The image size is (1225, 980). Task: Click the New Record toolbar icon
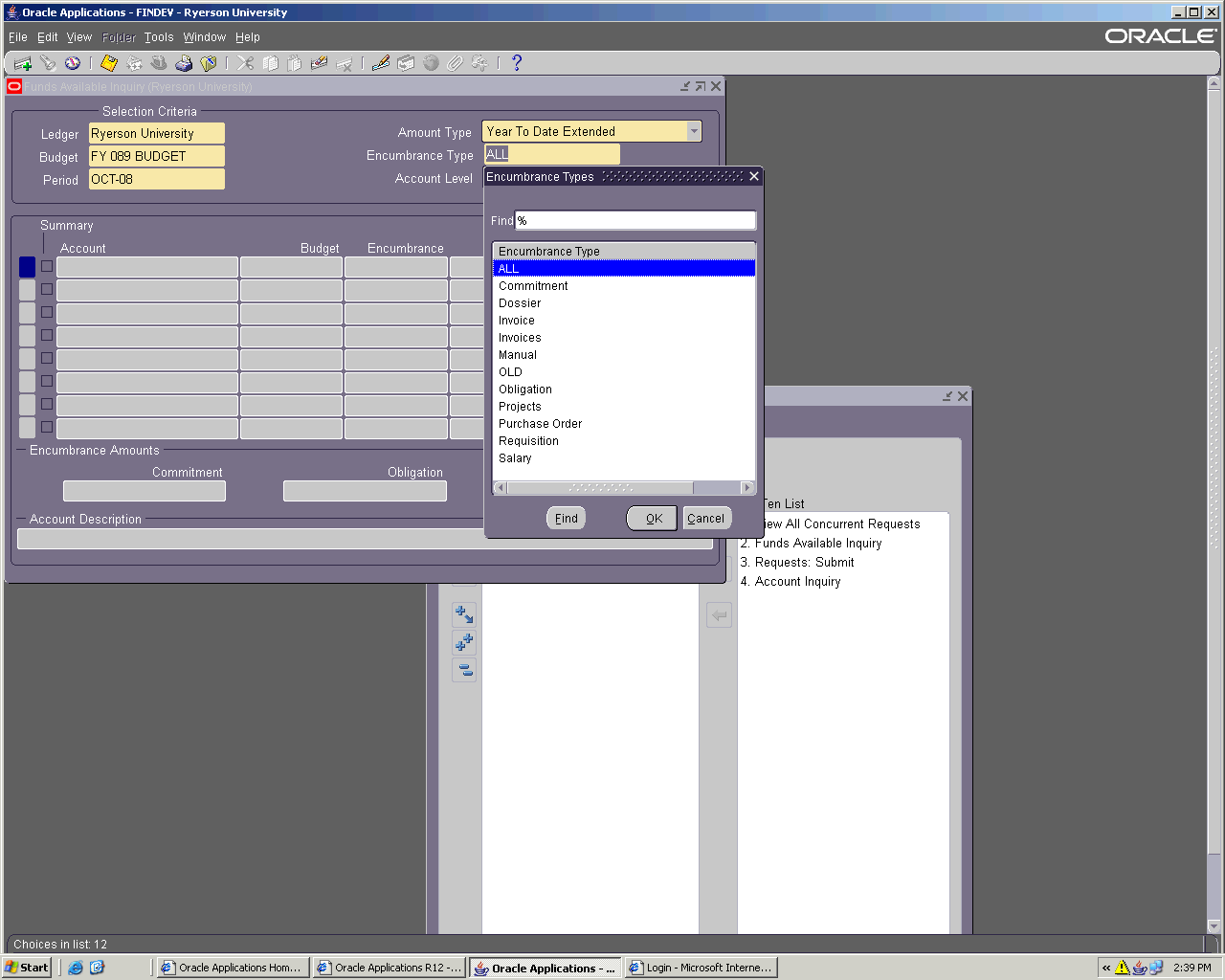[23, 63]
